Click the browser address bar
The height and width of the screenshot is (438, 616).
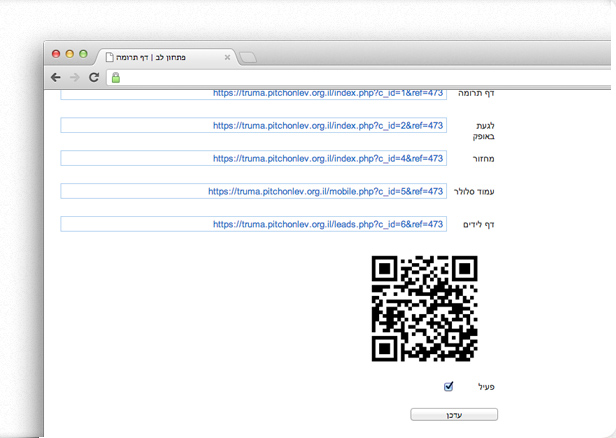point(359,77)
